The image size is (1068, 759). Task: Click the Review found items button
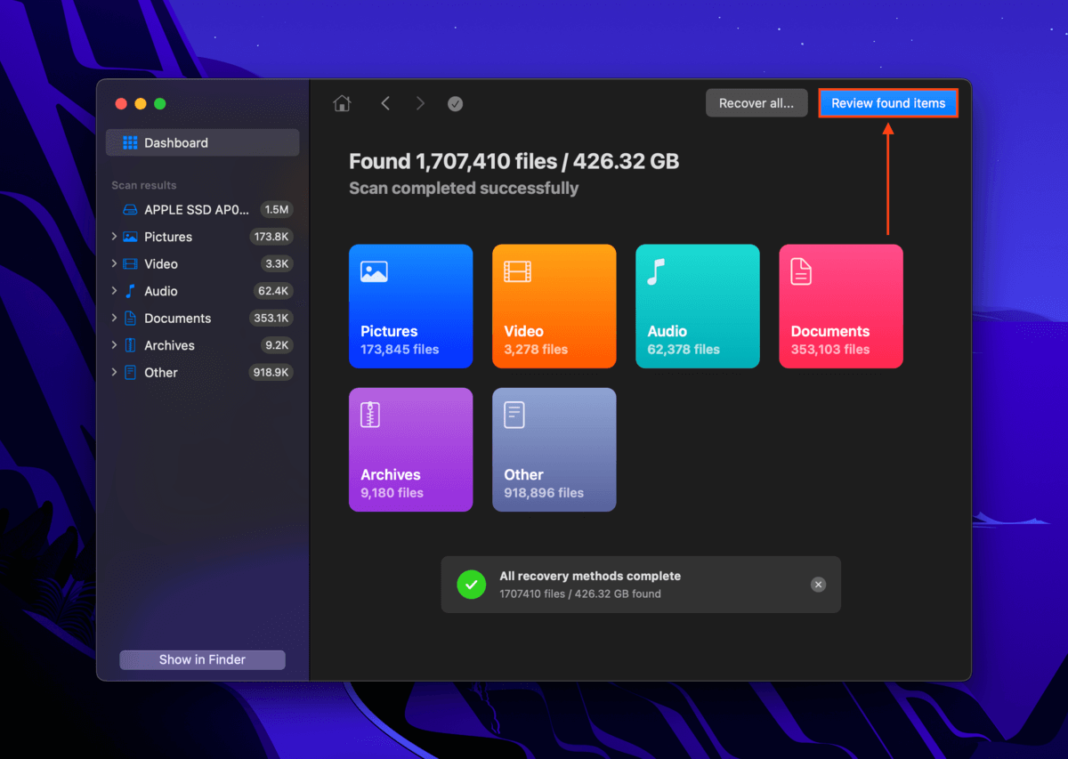tap(888, 102)
